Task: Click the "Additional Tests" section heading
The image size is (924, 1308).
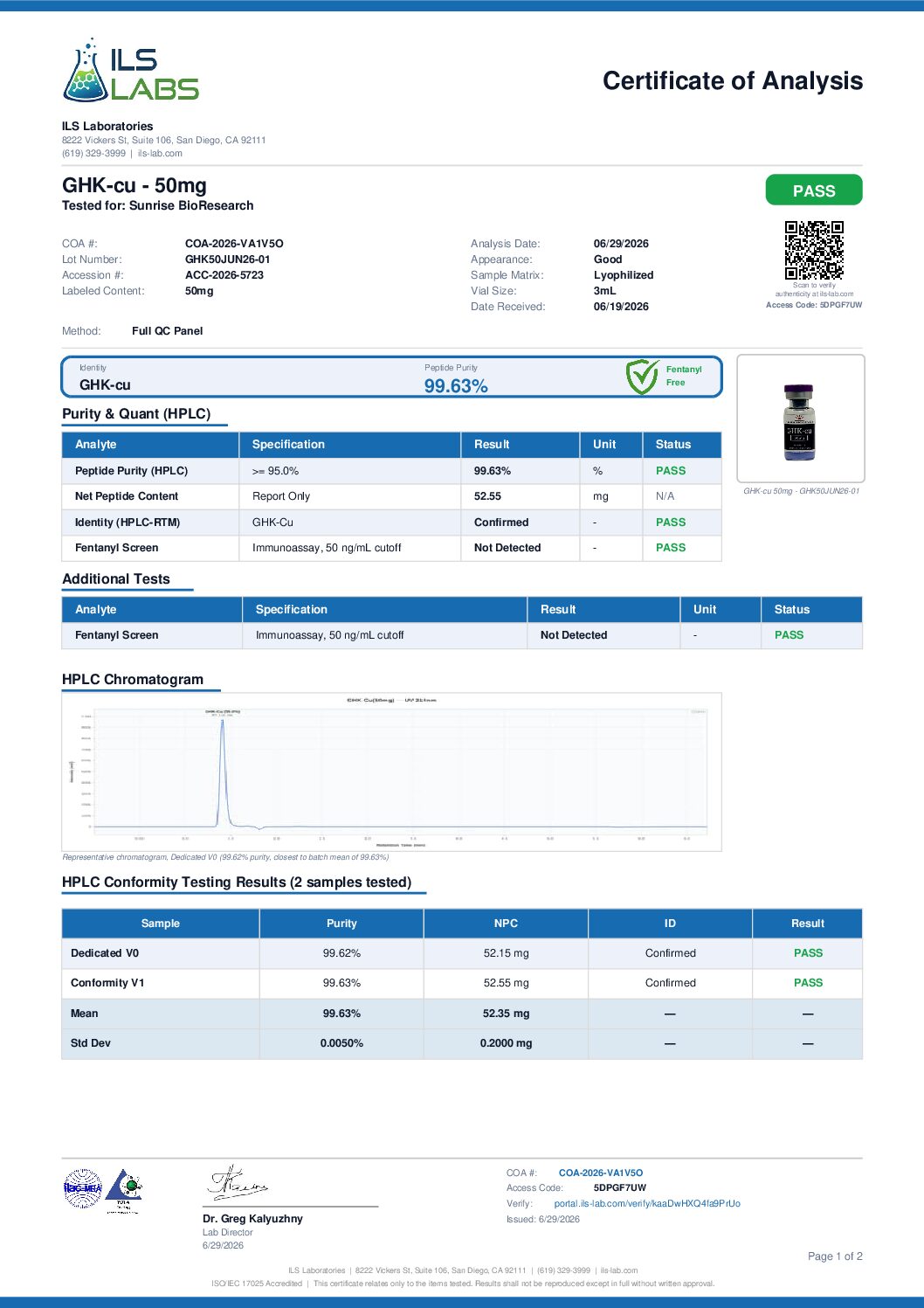Action: (116, 579)
